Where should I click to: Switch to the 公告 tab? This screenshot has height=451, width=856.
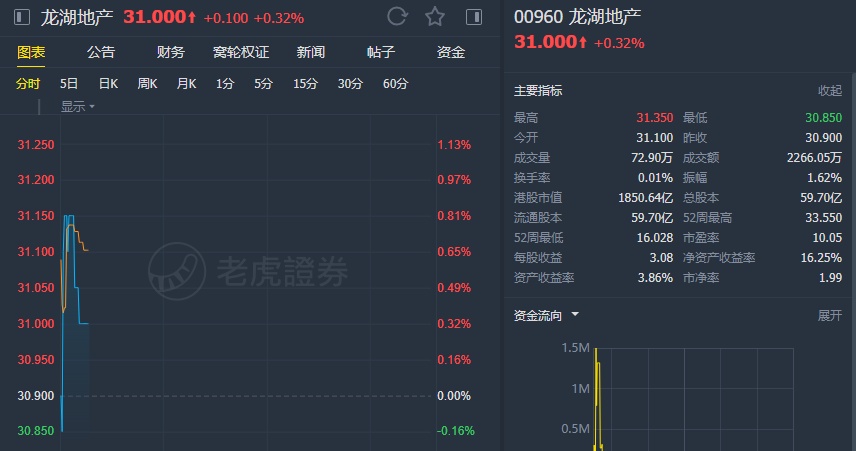tap(101, 52)
